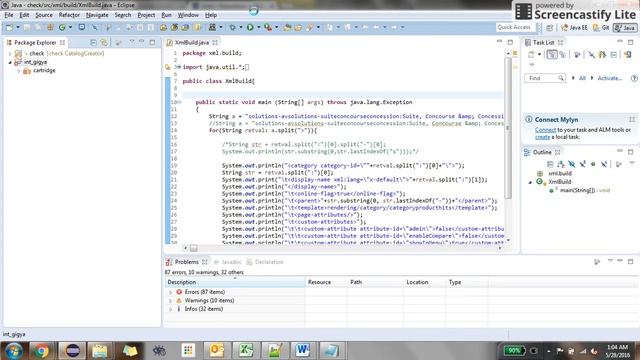640x360 pixels.
Task: Click the help question mark in Task List
Action: pos(634,78)
